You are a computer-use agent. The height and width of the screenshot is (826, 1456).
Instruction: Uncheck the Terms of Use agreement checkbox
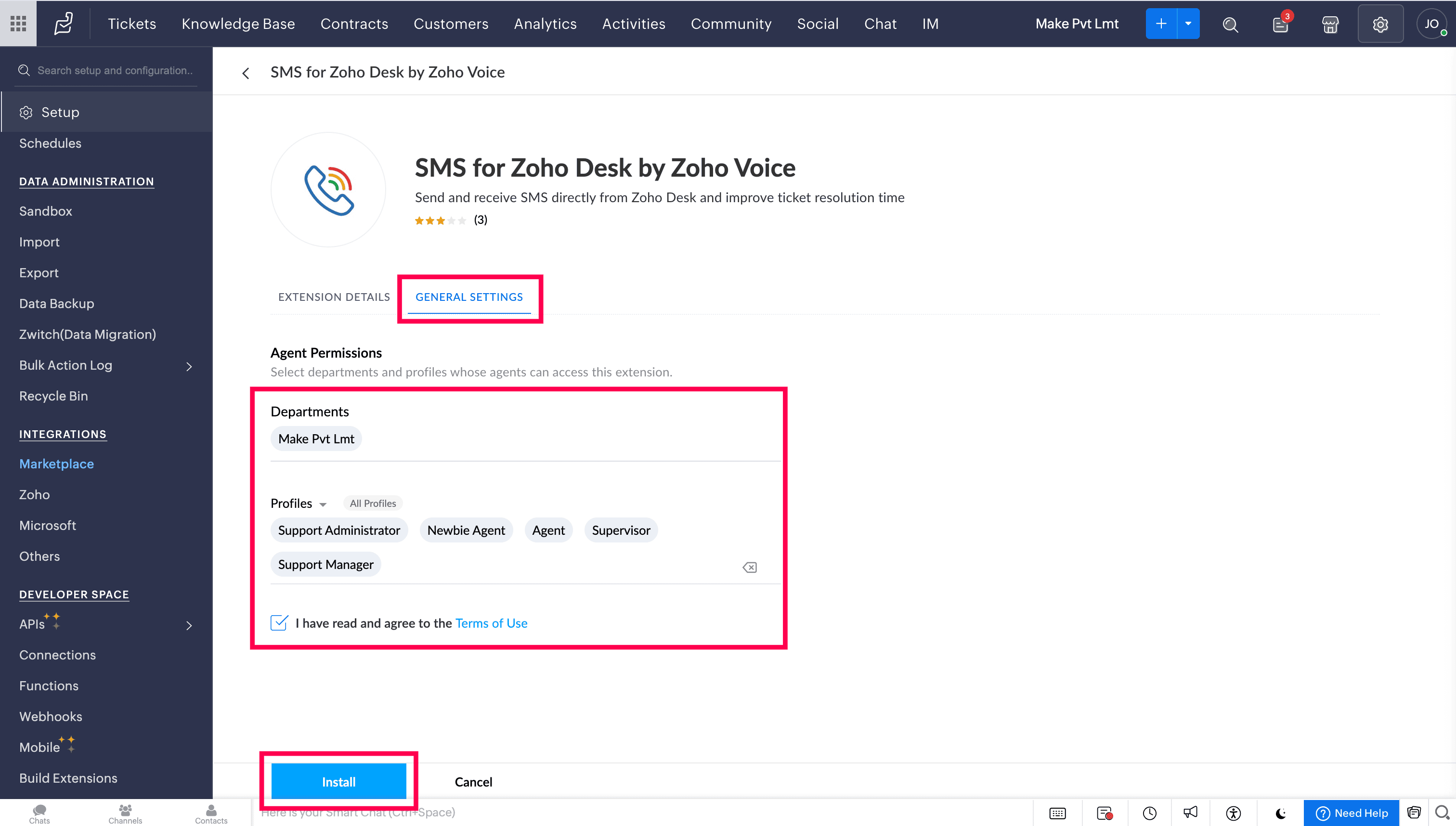(x=279, y=623)
